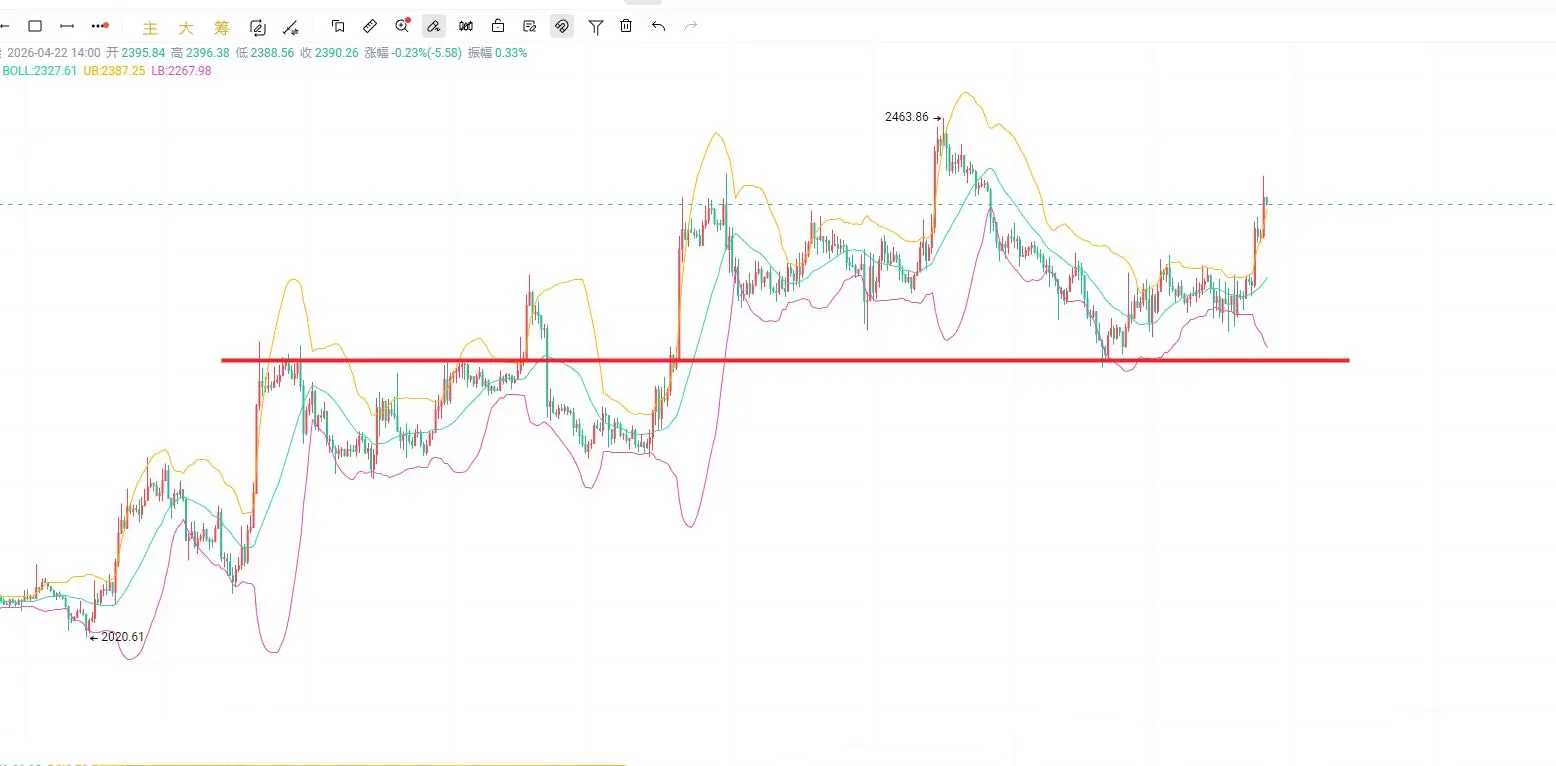Click the 筹 chip distribution button
The width and height of the screenshot is (1556, 766).
click(222, 28)
